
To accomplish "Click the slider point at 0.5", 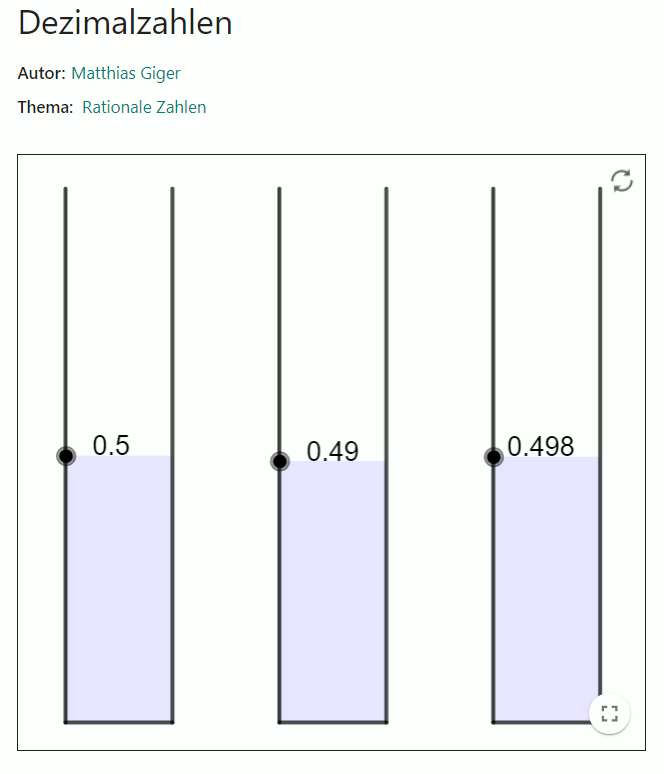I will point(66,456).
